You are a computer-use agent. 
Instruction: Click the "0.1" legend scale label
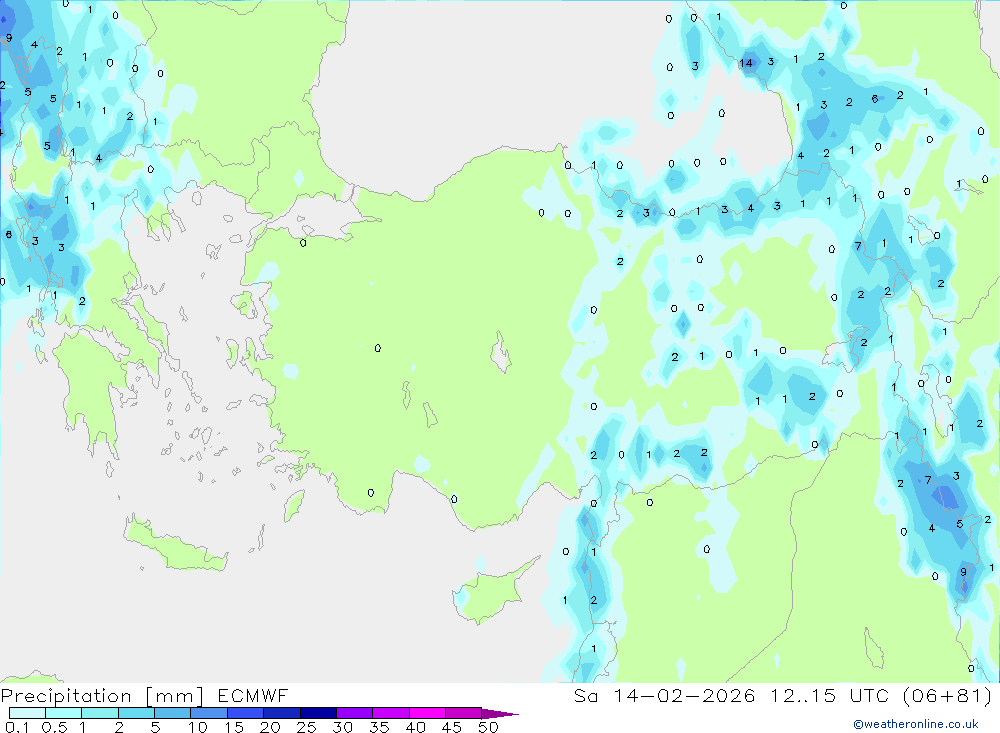click(17, 727)
